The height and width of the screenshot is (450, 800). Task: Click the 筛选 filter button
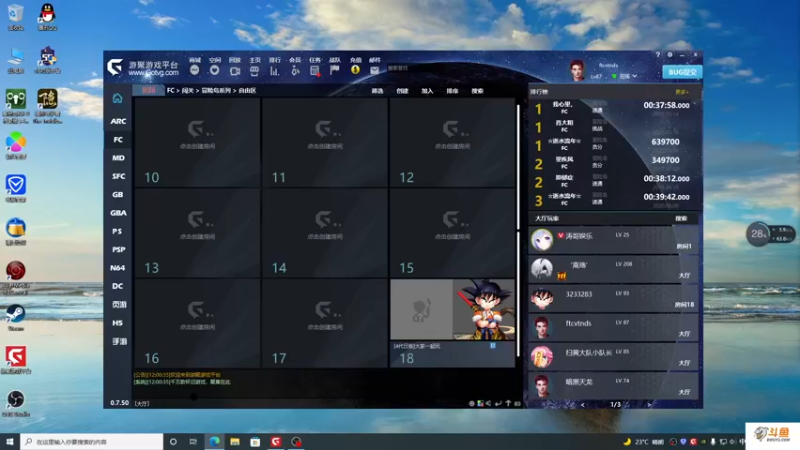(377, 91)
